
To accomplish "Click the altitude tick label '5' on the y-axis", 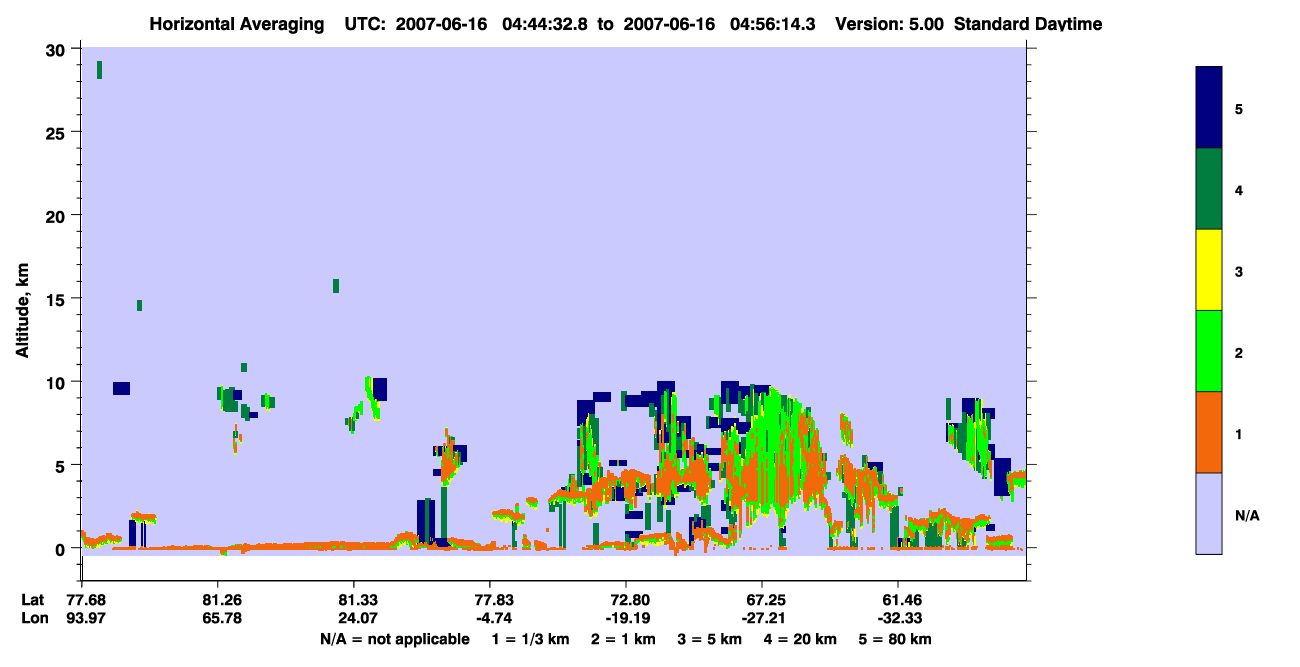I will [62, 465].
